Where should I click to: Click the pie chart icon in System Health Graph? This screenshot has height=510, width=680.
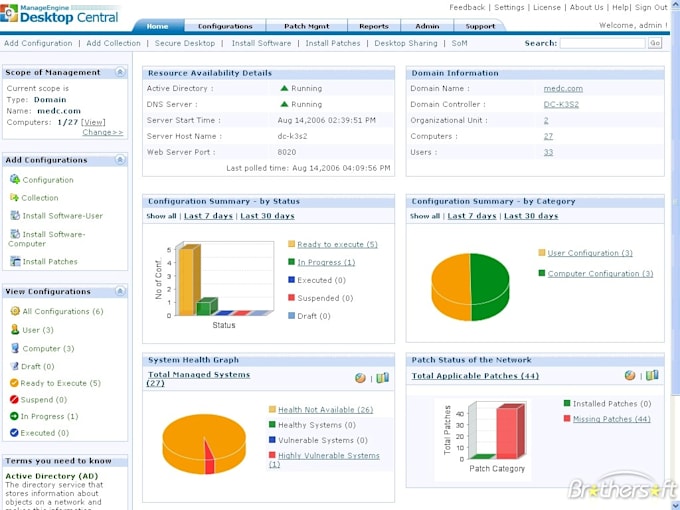(x=360, y=378)
